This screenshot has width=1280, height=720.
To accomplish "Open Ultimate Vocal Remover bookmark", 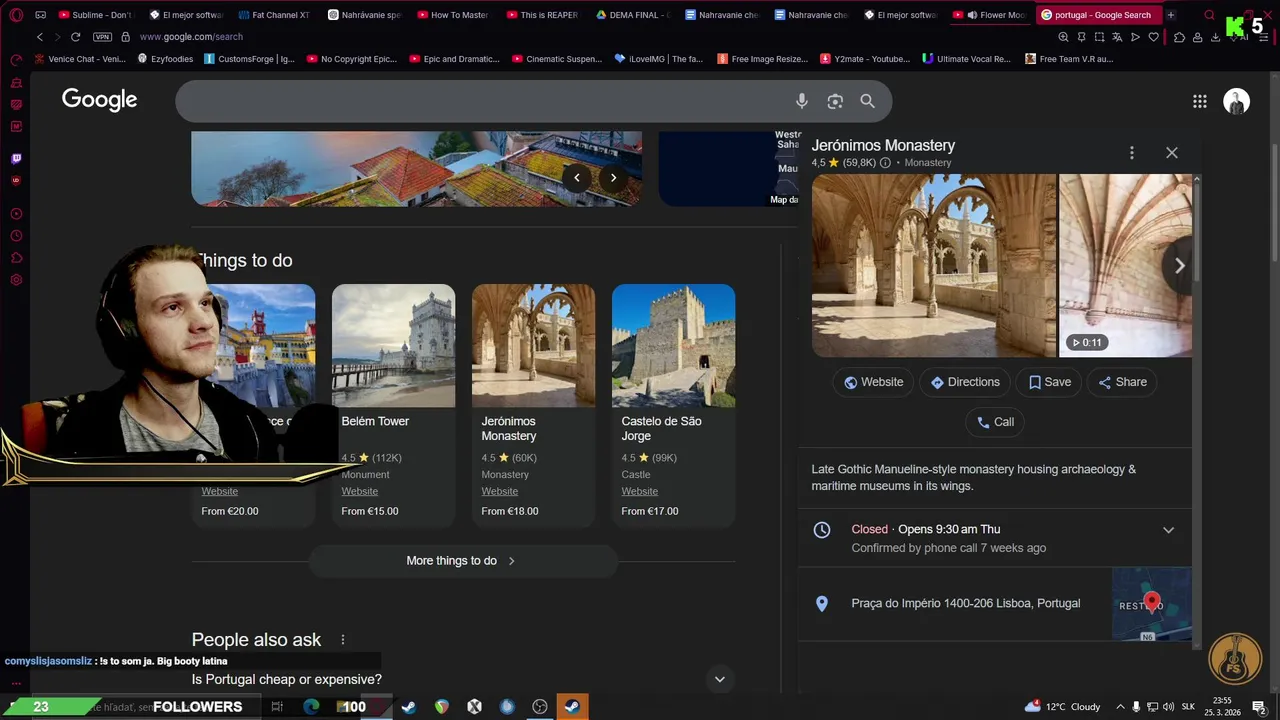I will [x=966, y=59].
